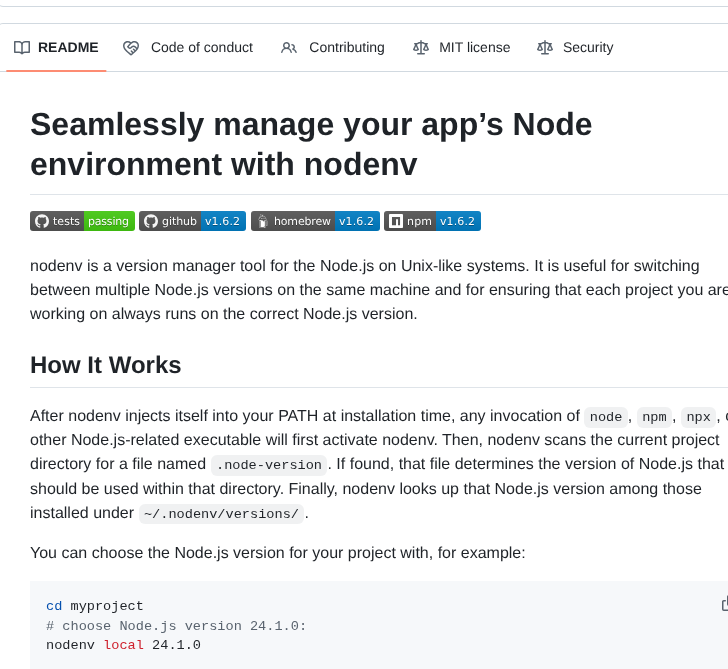
Task: Open the Security tab
Action: point(575,47)
